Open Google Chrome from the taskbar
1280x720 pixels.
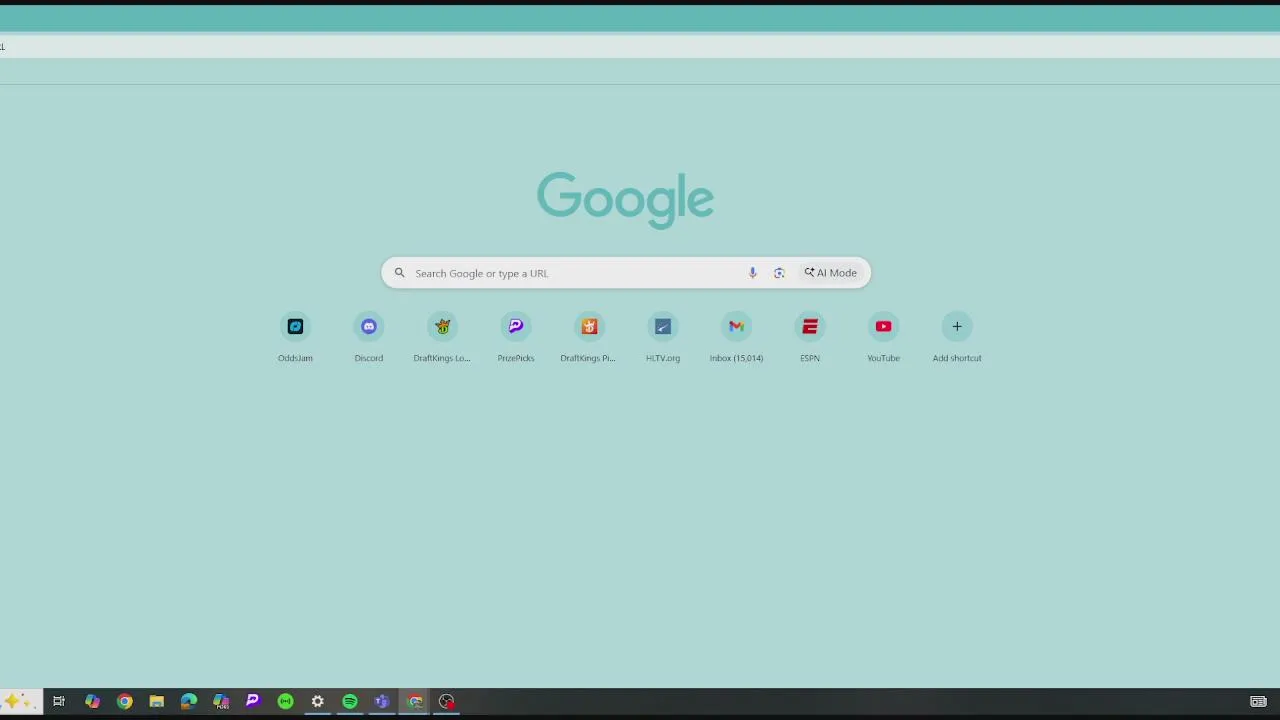tap(124, 702)
